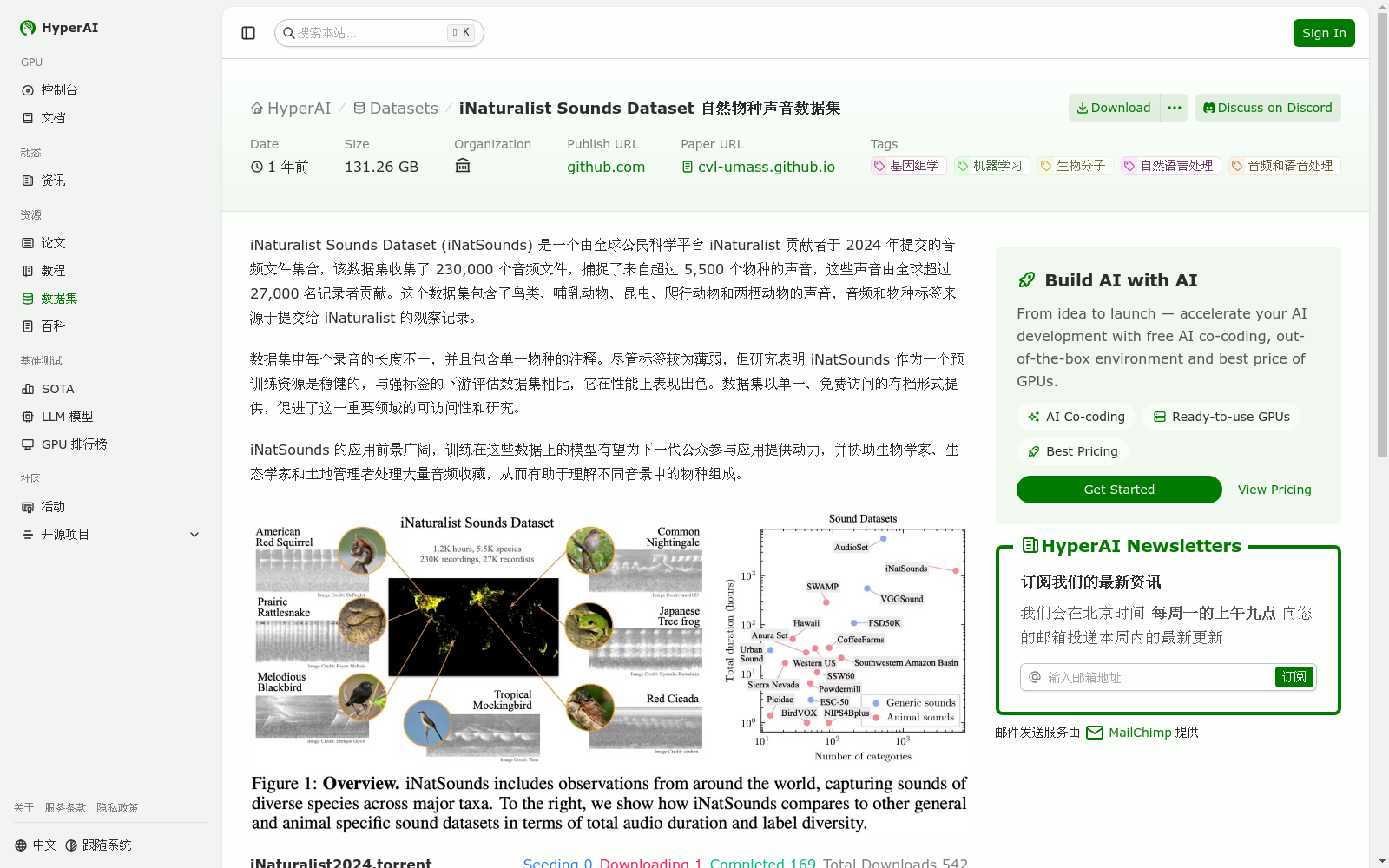Click the page vertical scrollbar thumb

[1382, 234]
